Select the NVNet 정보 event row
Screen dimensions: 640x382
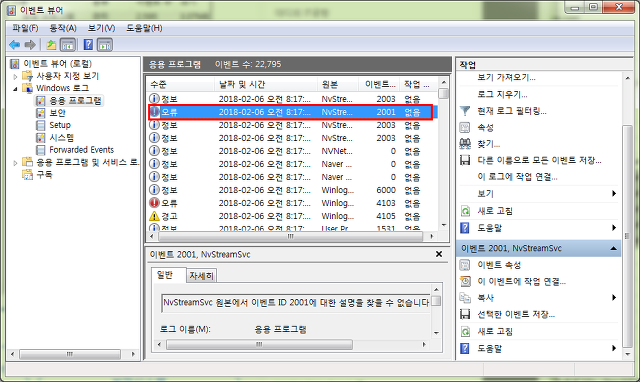292,151
